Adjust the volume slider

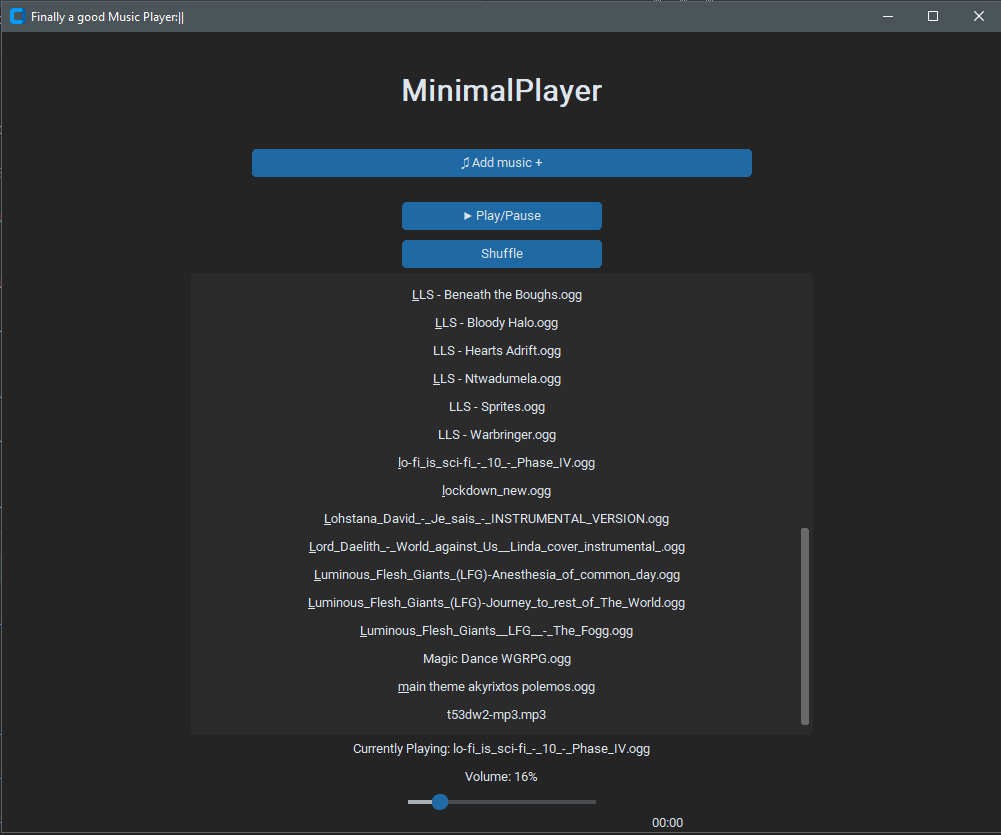coord(440,801)
